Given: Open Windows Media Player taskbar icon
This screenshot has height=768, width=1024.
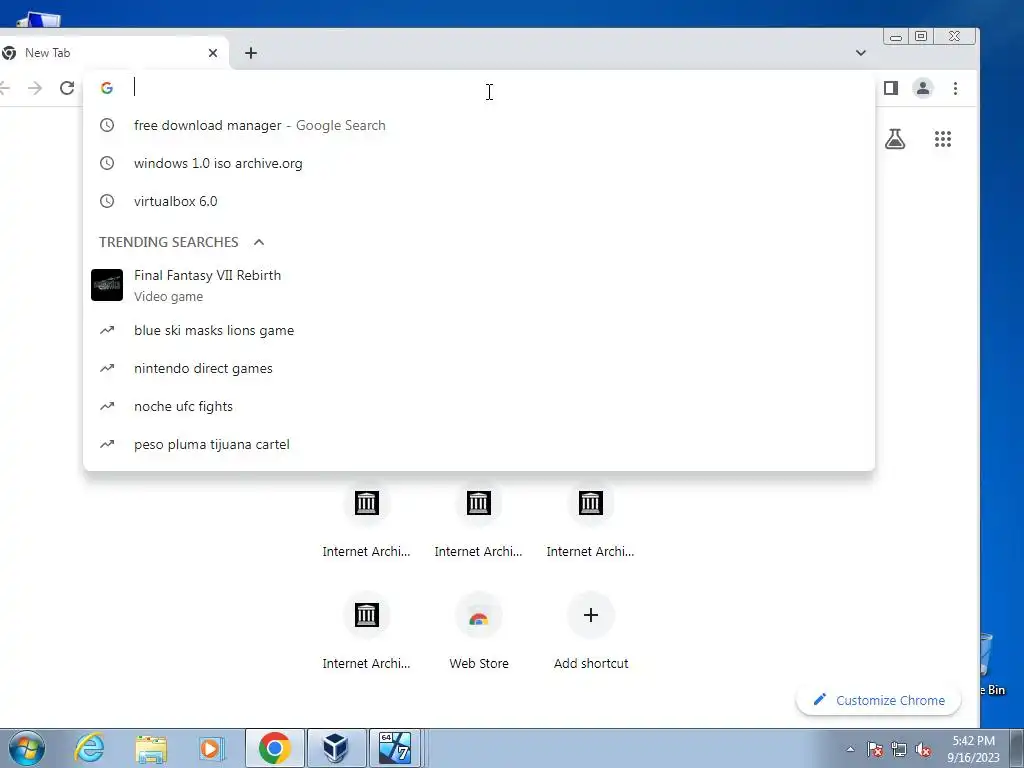Looking at the screenshot, I should tap(212, 748).
